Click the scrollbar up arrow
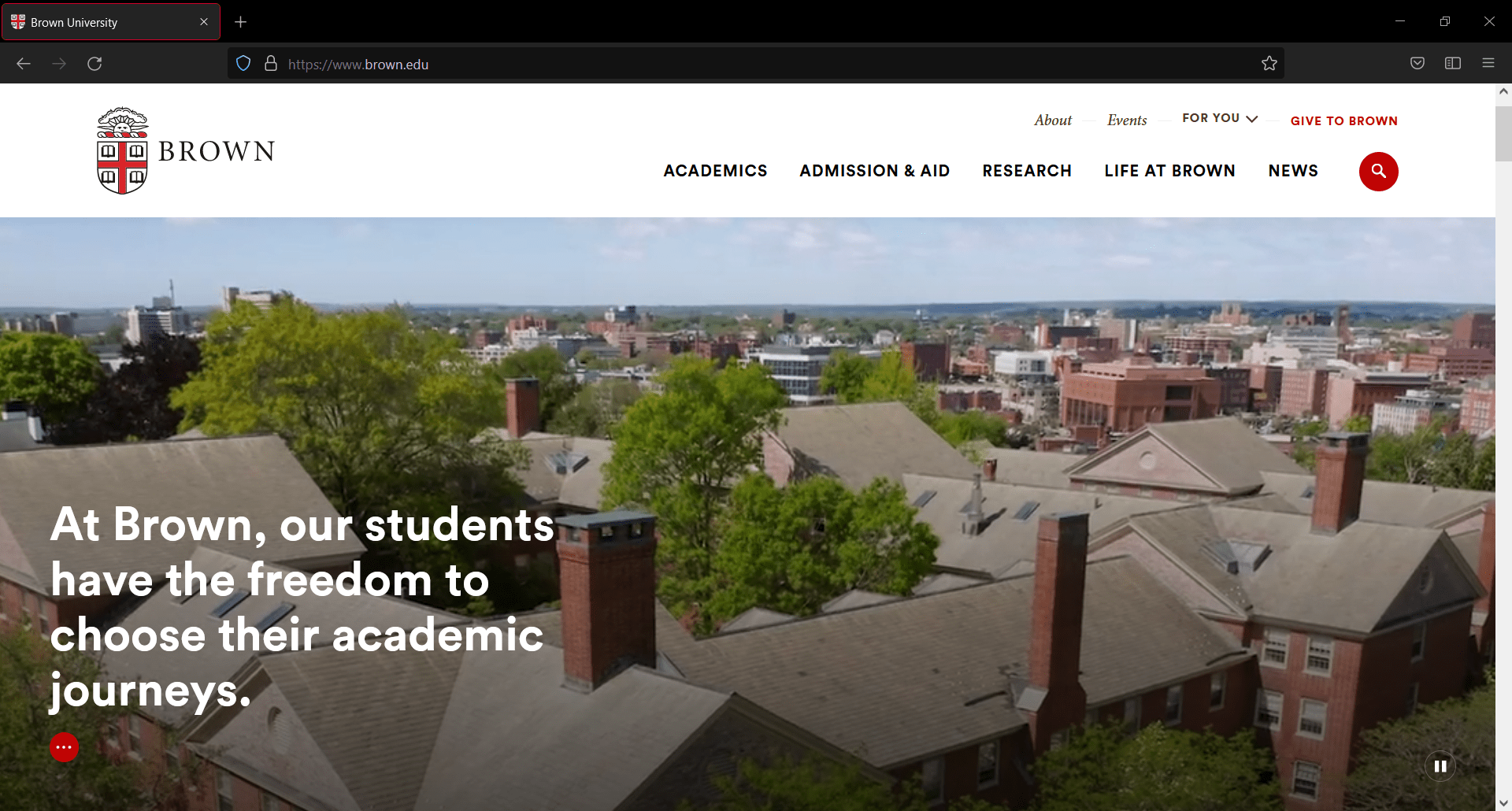Image resolution: width=1512 pixels, height=811 pixels. click(x=1503, y=91)
